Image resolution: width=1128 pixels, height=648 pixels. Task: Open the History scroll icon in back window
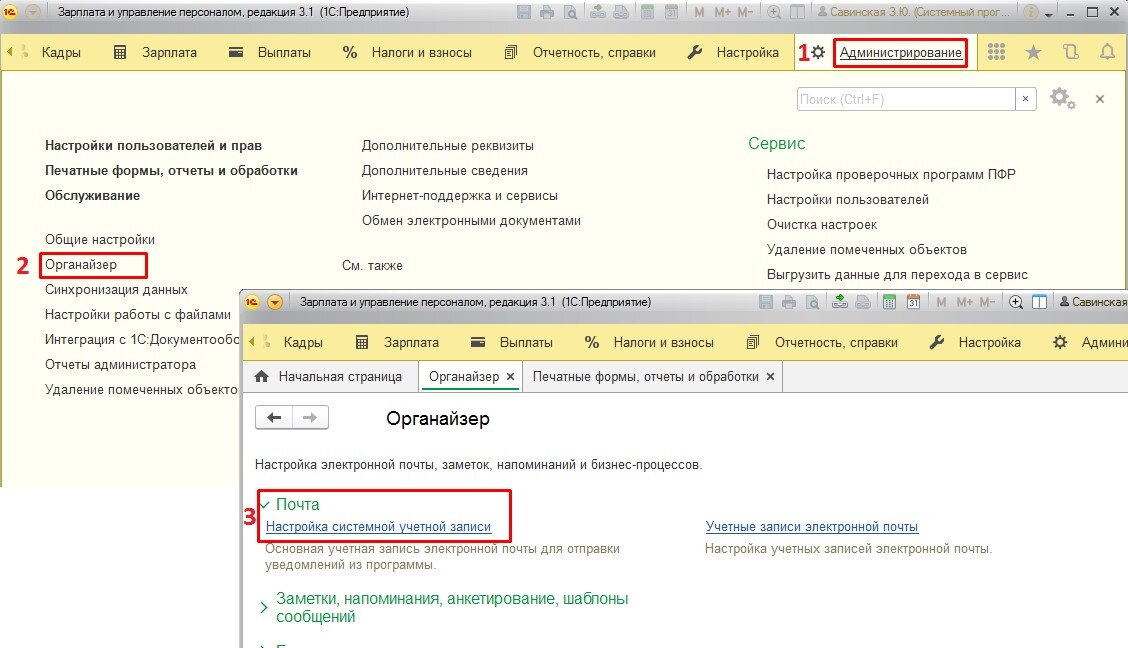click(1070, 52)
